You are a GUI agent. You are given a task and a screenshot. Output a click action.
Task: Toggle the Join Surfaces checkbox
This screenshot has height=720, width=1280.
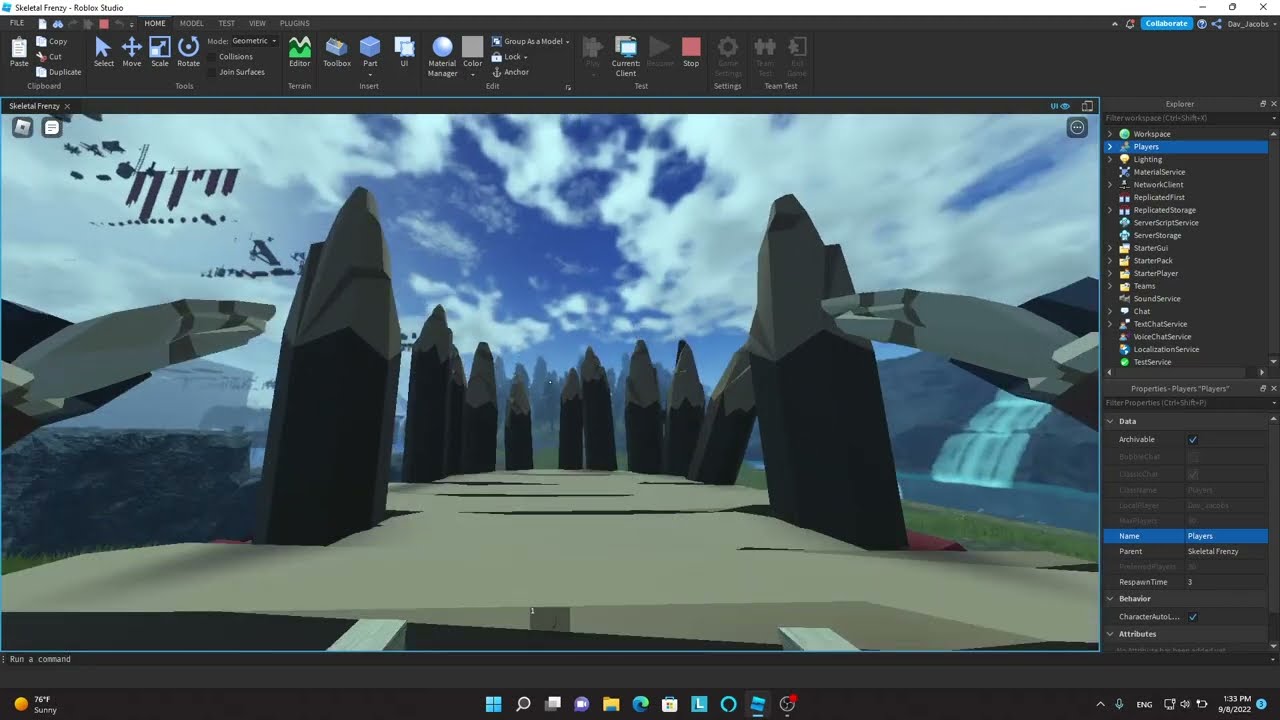pos(212,72)
